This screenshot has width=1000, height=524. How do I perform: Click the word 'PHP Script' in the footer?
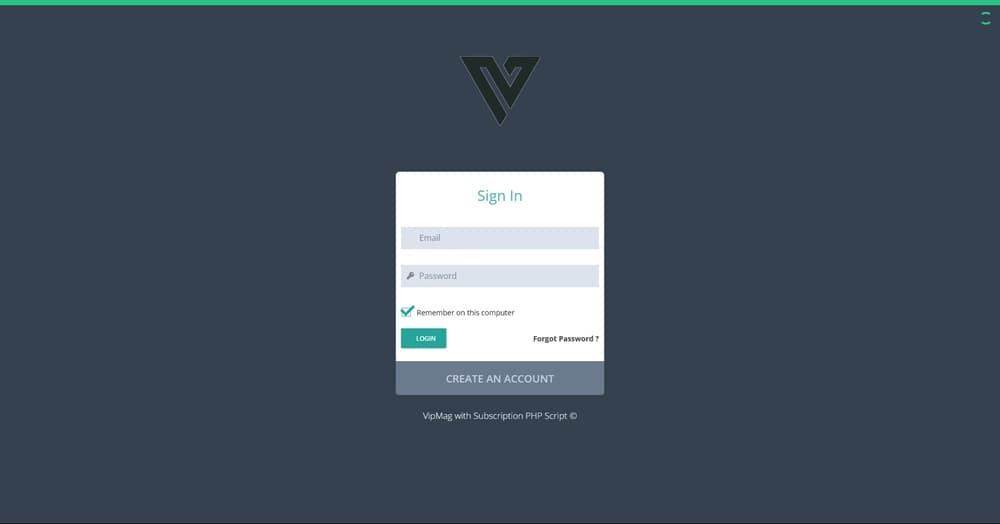click(x=546, y=416)
